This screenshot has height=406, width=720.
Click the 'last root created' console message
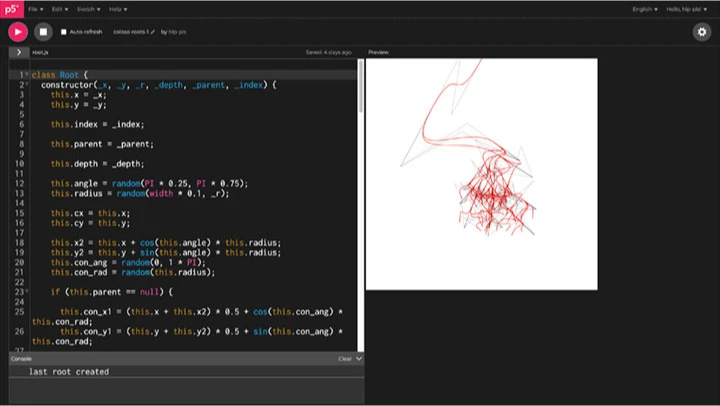tap(69, 372)
